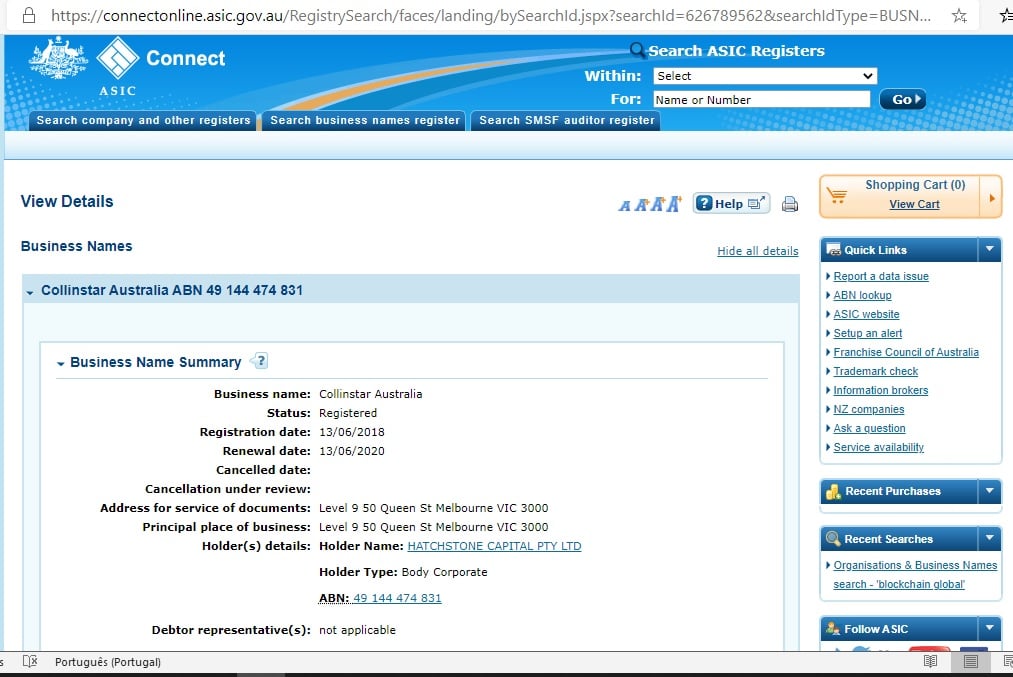Click the View Cart link

914,204
